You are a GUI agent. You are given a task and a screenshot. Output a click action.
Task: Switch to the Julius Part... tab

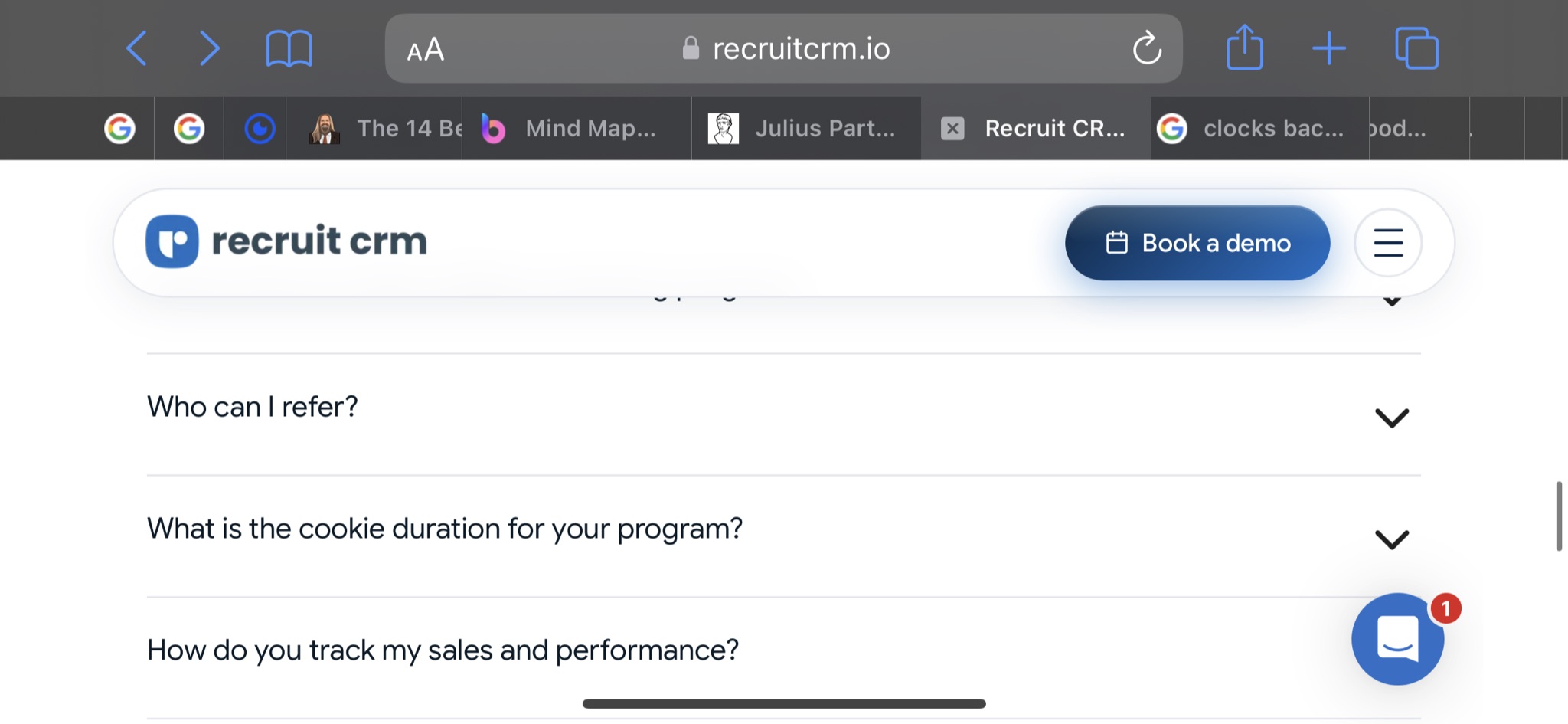click(805, 129)
